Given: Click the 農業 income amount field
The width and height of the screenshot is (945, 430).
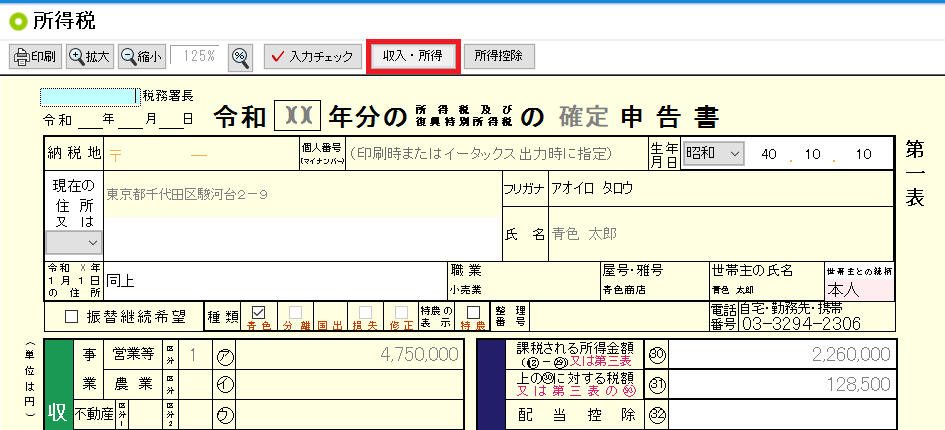Looking at the screenshot, I should 349,385.
